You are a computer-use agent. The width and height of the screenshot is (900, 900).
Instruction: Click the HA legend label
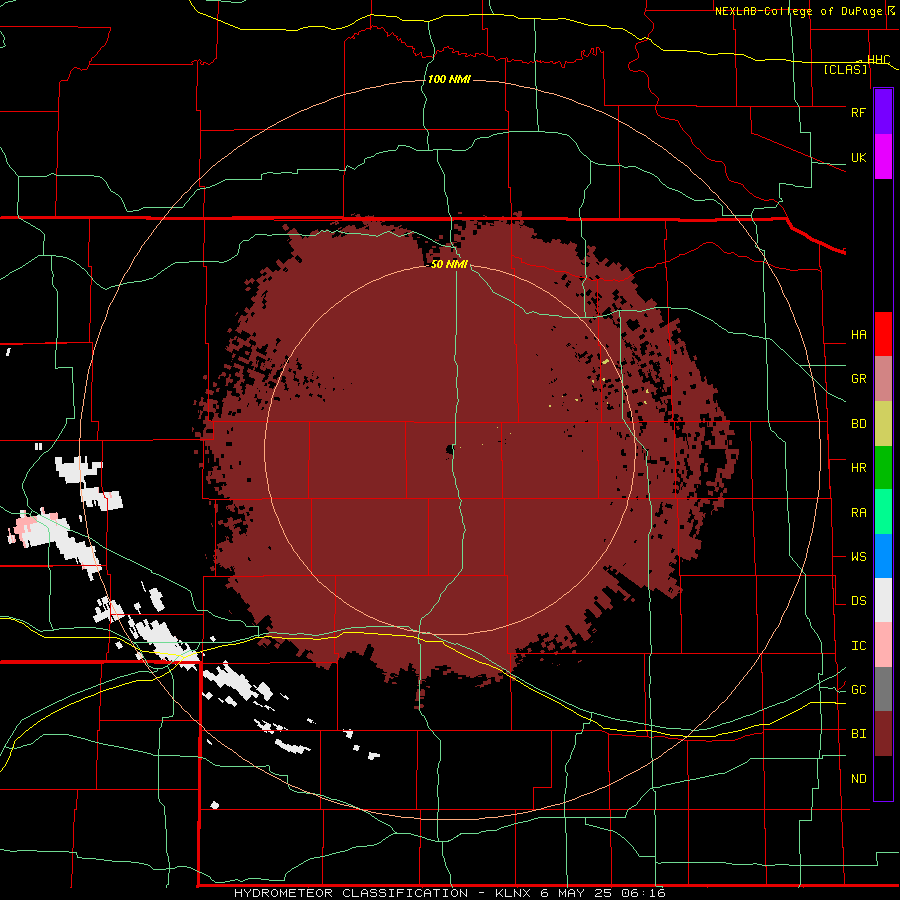858,335
